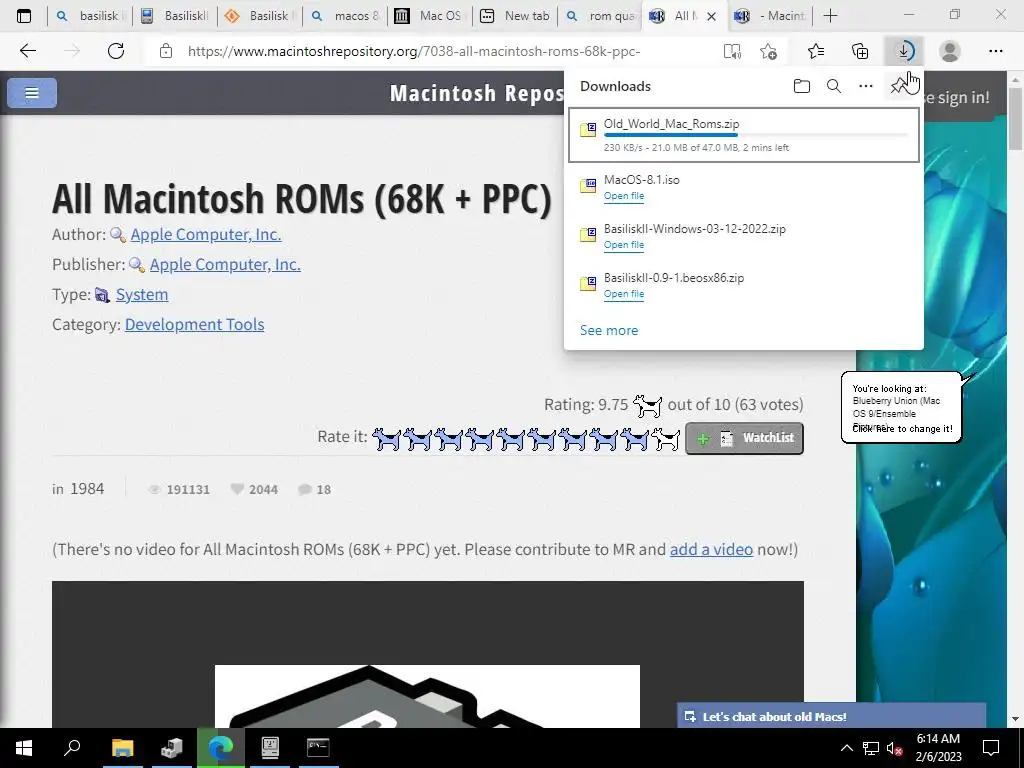
Task: Open file BasiliskII-0.9-1.beosx86.zip
Action: coord(624,294)
